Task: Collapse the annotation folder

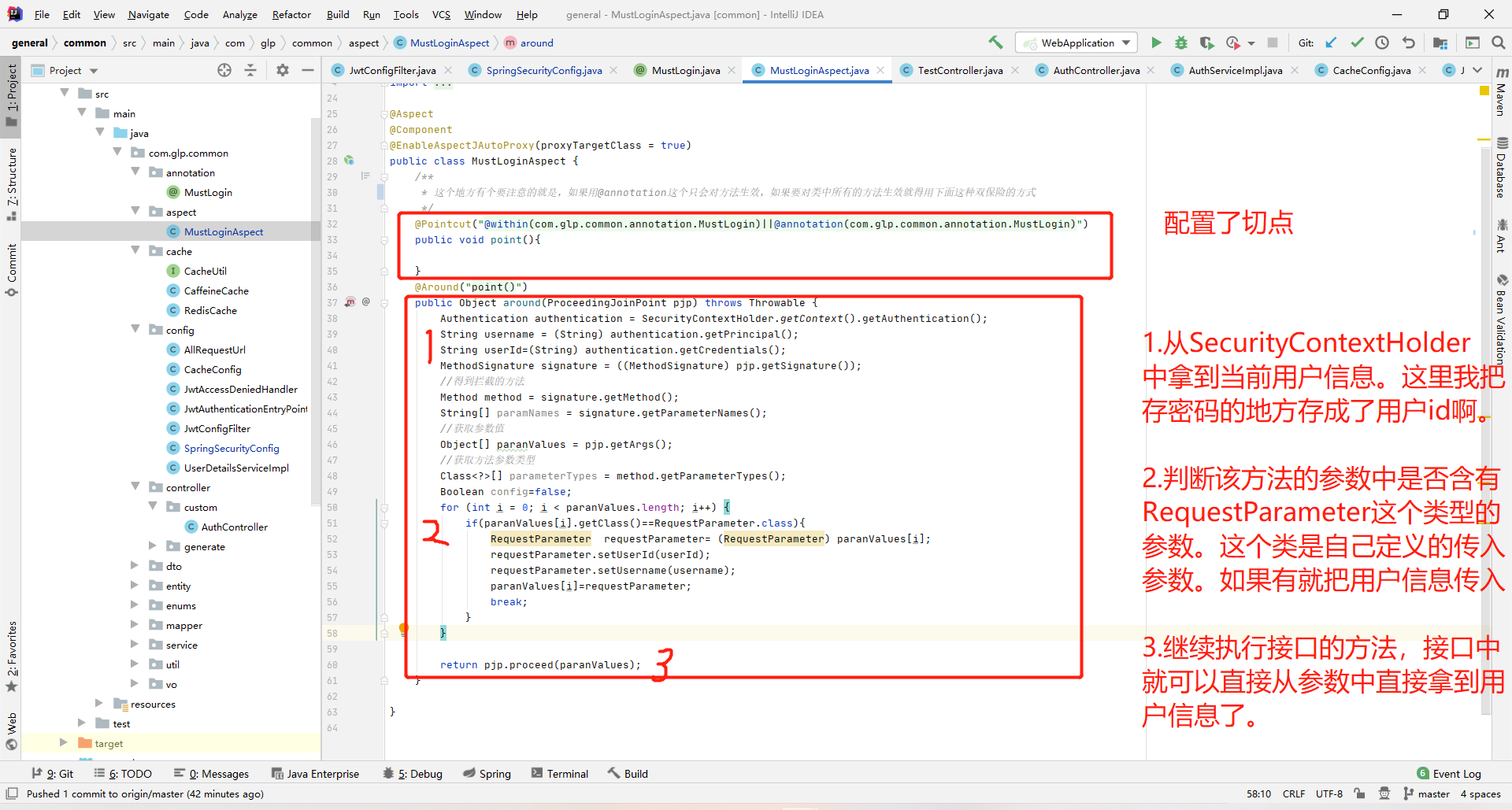Action: tap(135, 172)
